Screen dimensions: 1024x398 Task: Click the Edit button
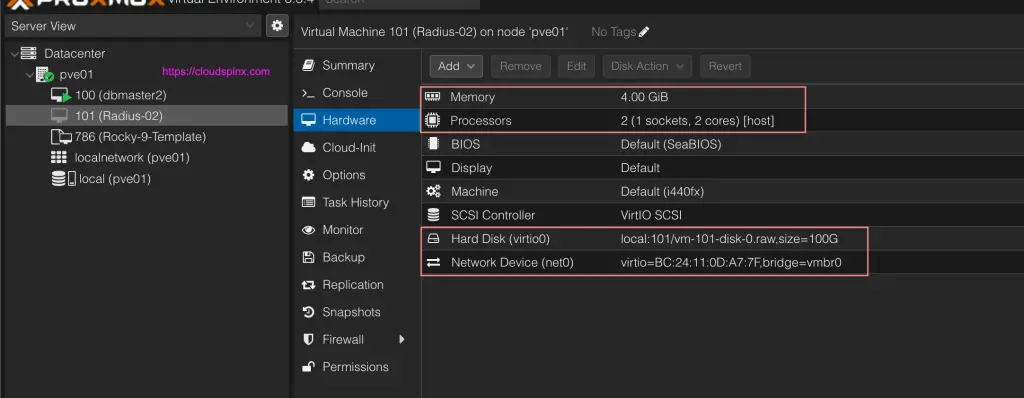tap(576, 66)
